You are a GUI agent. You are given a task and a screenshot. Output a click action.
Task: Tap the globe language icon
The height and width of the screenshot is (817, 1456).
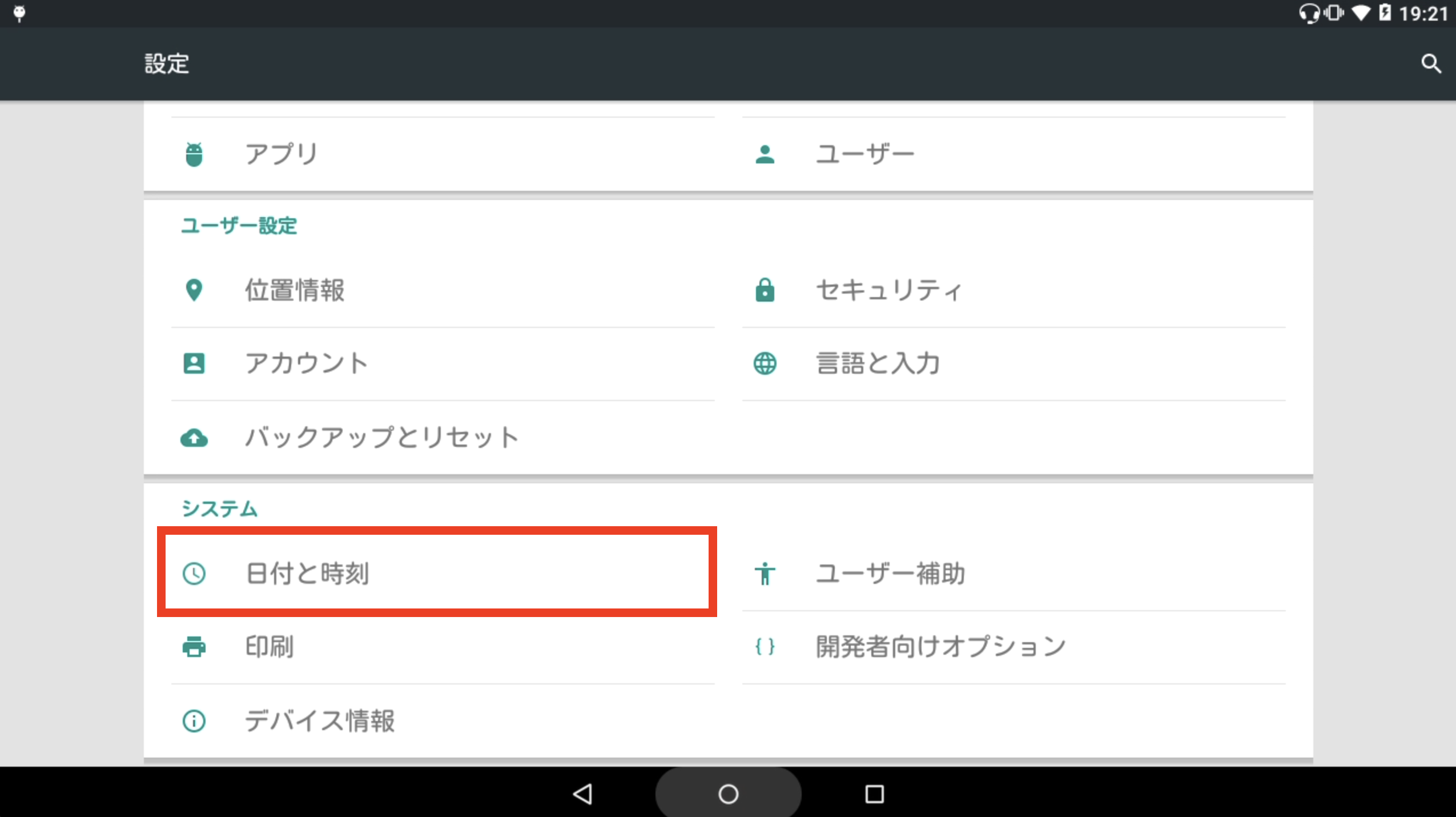765,363
